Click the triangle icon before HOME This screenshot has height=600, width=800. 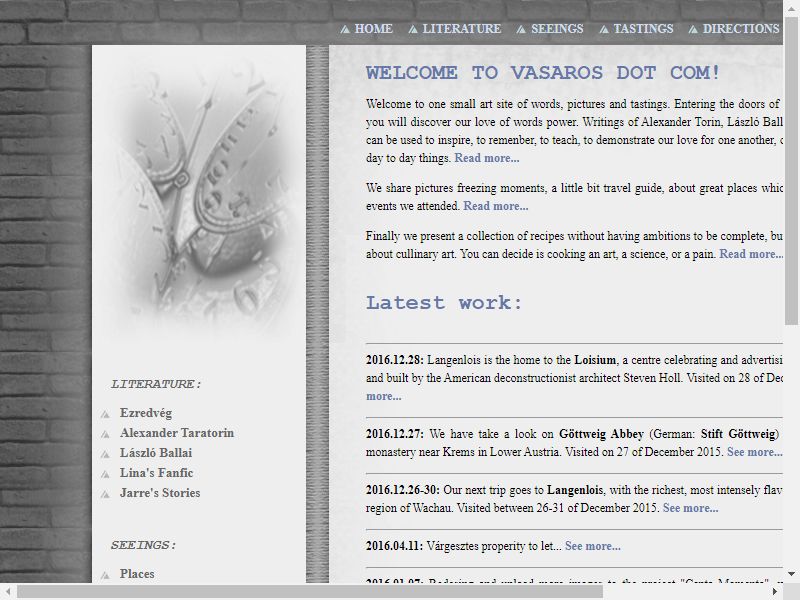[x=345, y=30]
